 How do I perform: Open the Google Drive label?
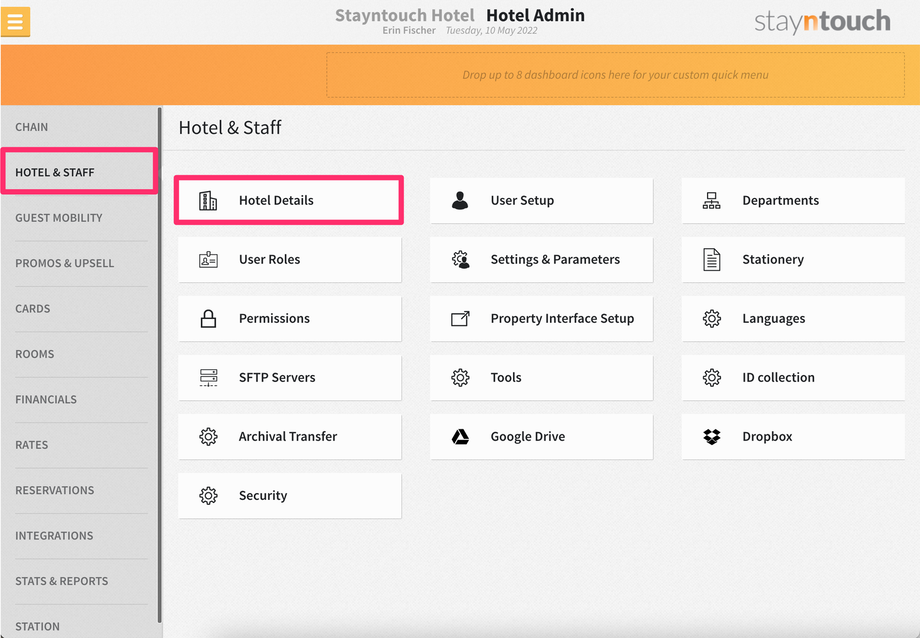(527, 437)
